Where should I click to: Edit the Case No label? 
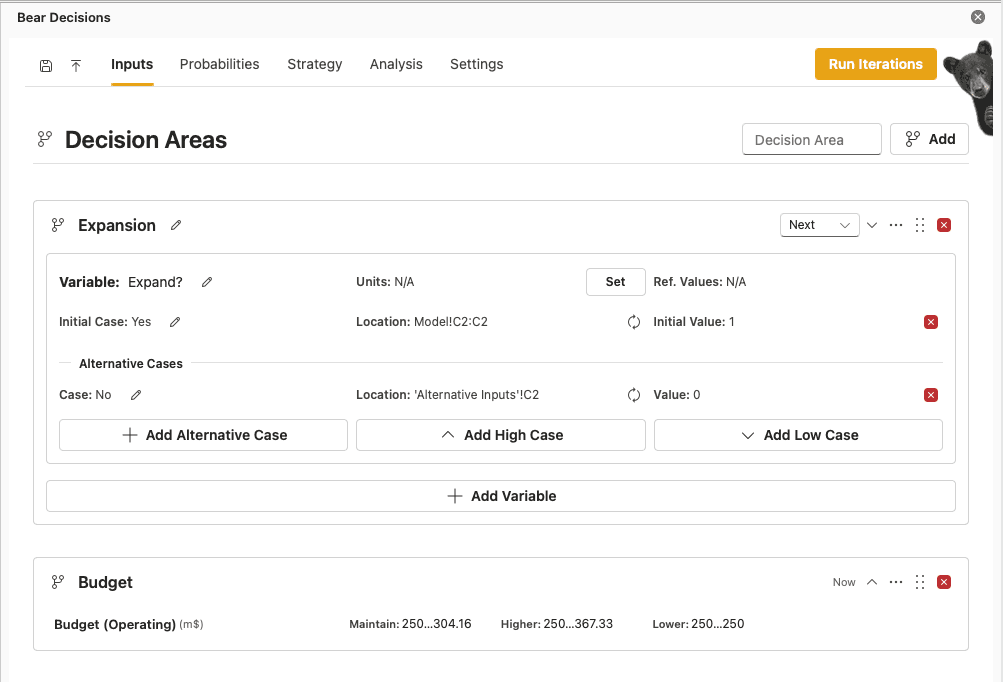136,395
